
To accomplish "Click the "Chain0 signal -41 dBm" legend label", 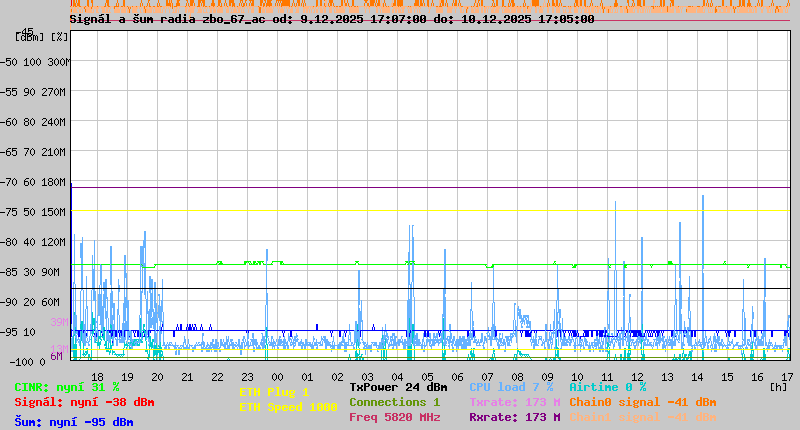I will 643,402.
